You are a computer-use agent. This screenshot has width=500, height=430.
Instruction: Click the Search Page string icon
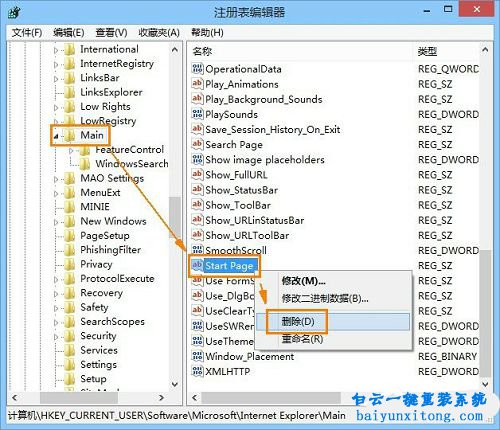[x=197, y=144]
